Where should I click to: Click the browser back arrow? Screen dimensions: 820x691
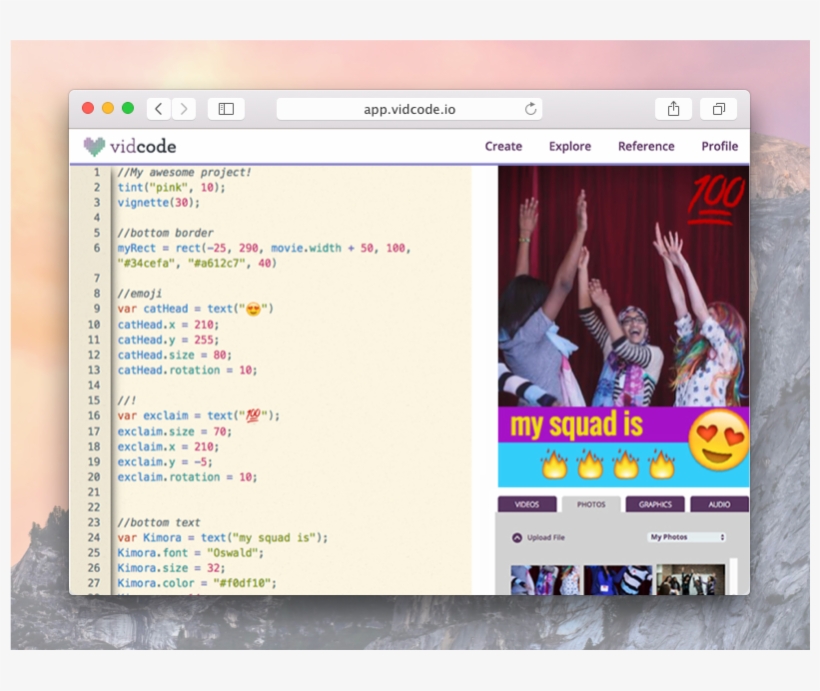[159, 110]
